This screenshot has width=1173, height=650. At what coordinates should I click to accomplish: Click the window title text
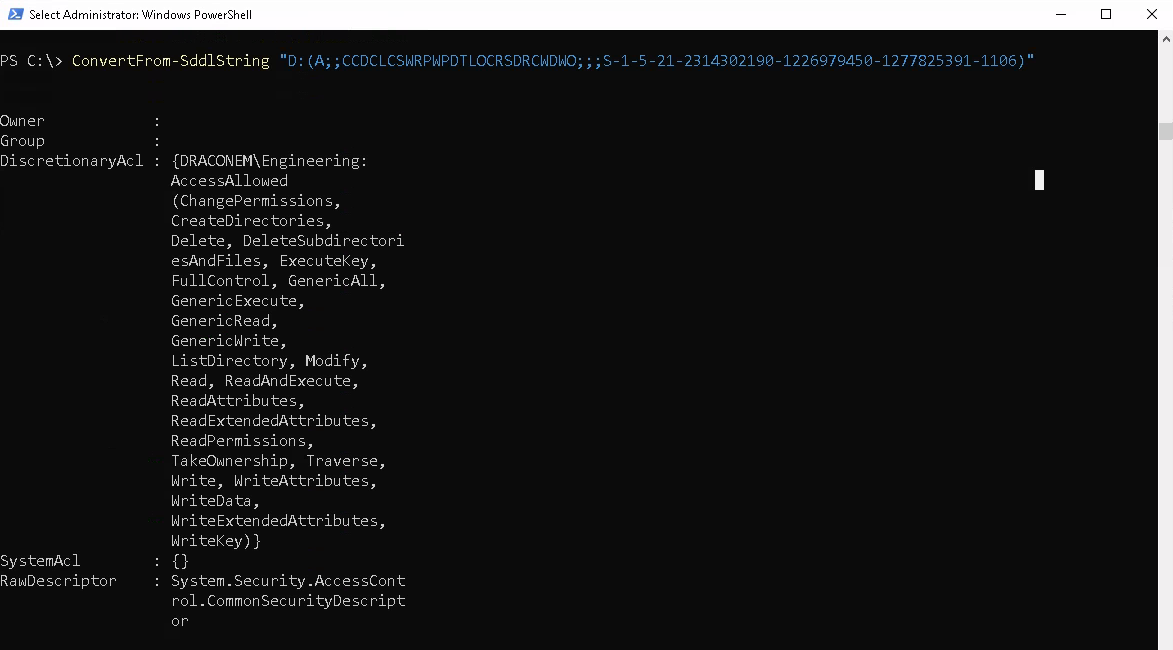click(141, 15)
